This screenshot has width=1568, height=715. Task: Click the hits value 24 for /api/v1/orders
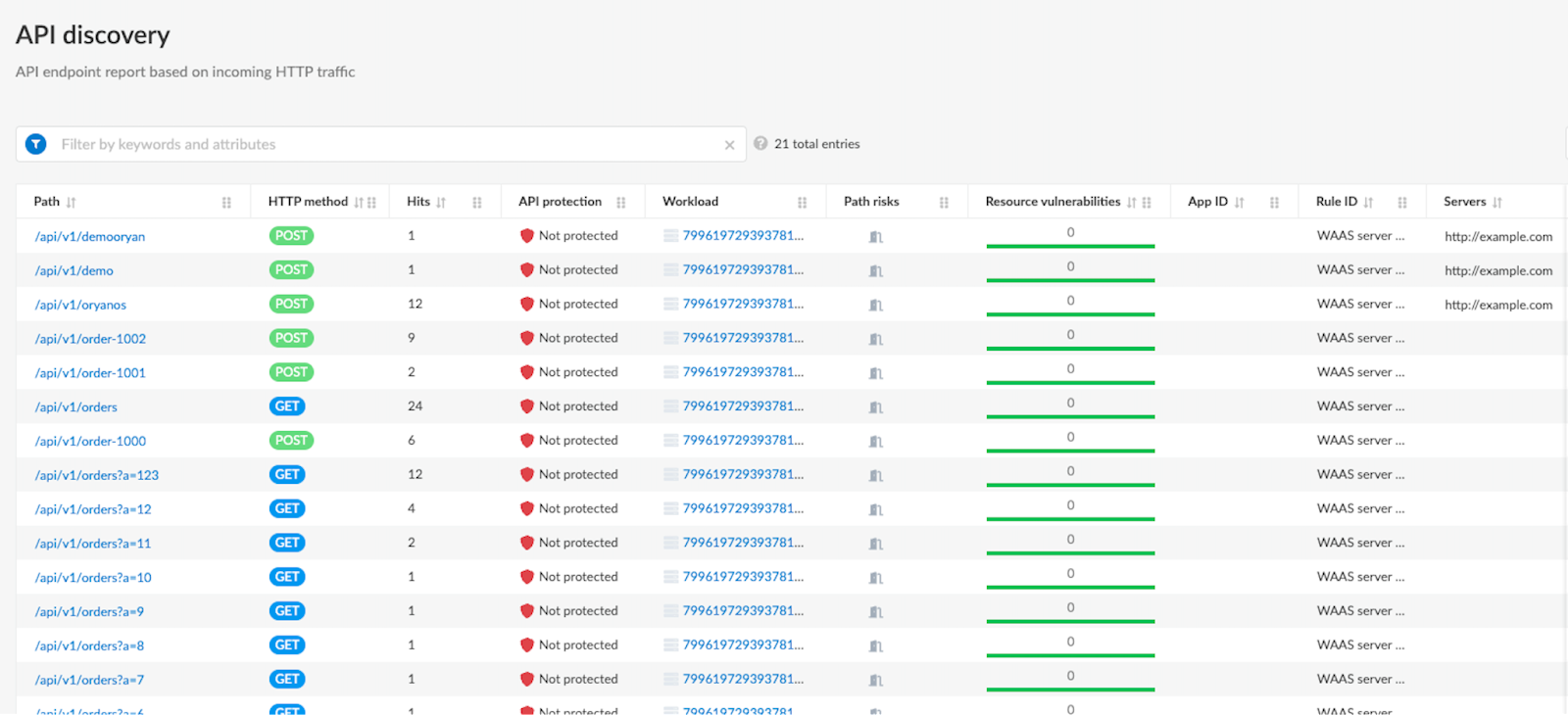click(x=416, y=405)
